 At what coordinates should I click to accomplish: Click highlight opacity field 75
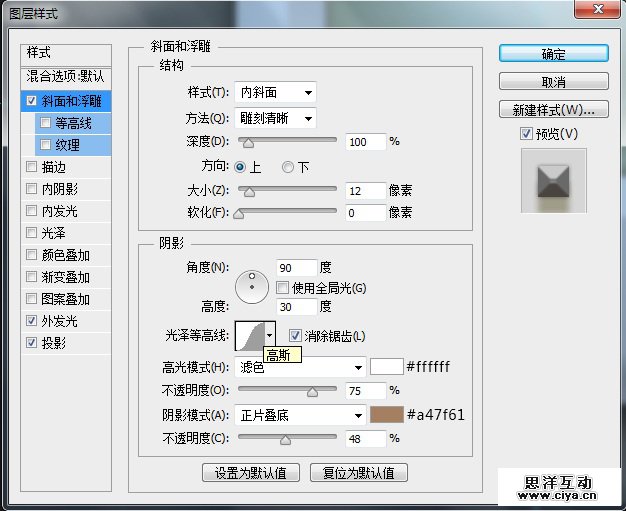pyautogui.click(x=366, y=390)
